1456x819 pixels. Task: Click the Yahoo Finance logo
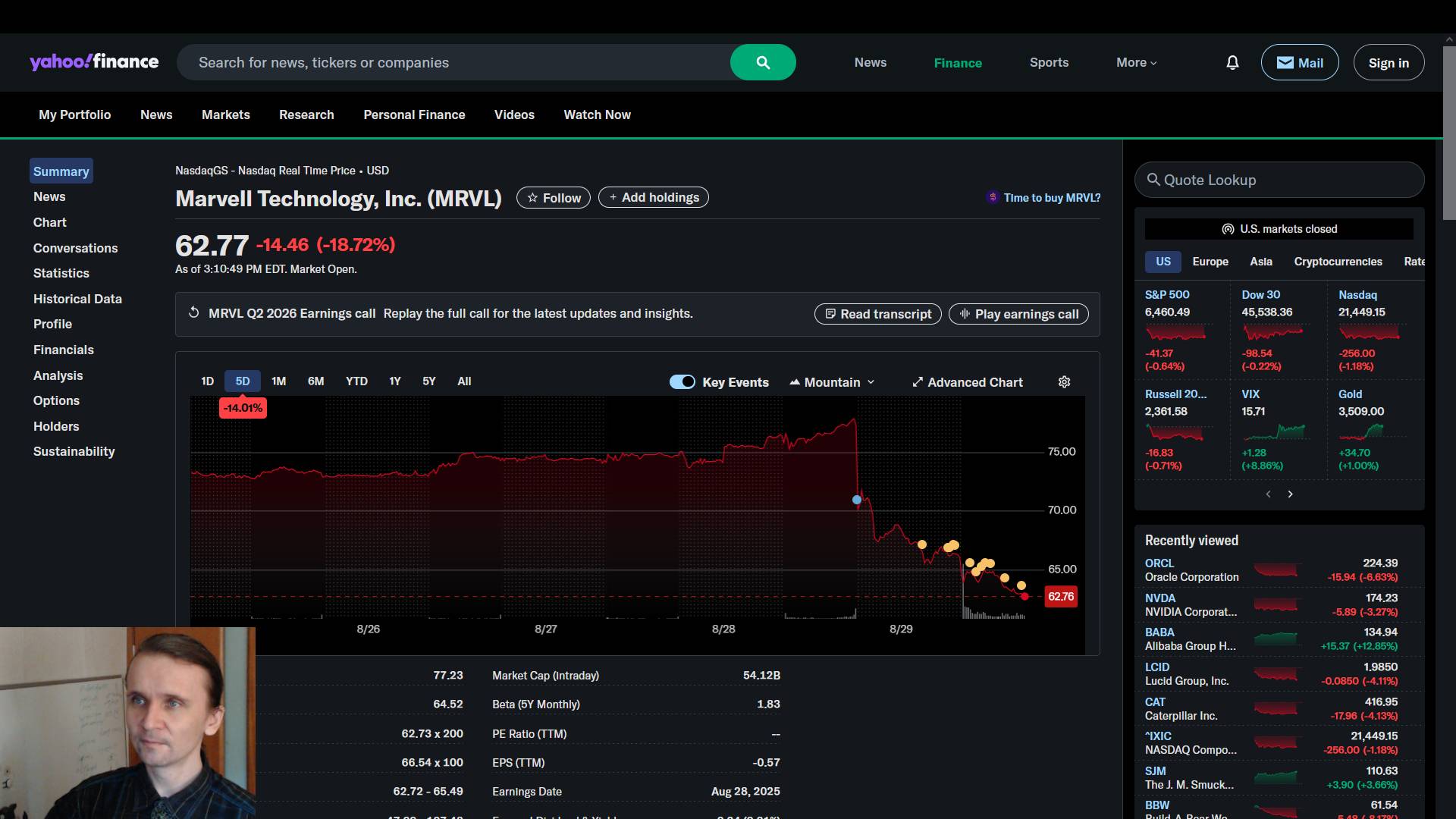[x=94, y=62]
